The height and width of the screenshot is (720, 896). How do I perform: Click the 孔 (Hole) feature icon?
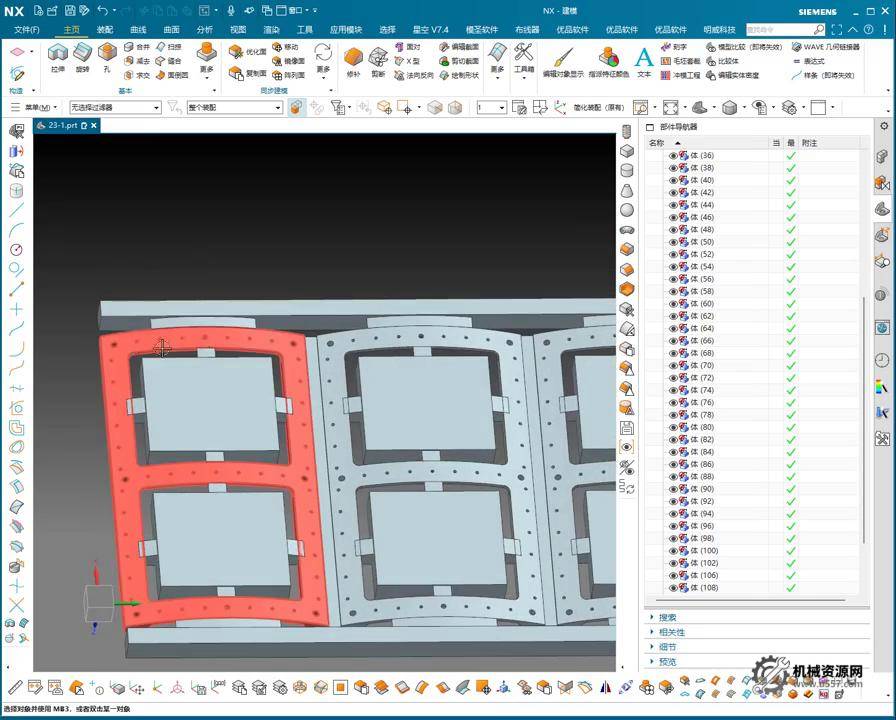(x=107, y=55)
